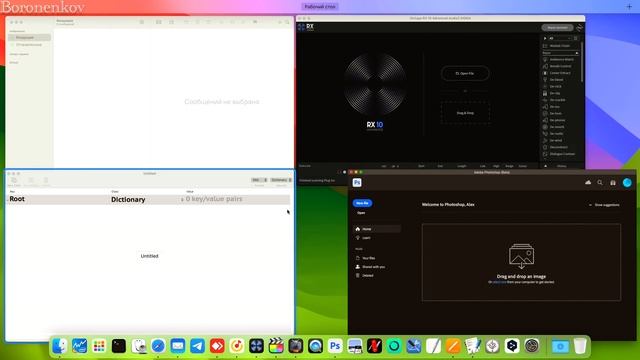Add a new desktop with the plus button
The image size is (640, 360).
[x=629, y=7]
